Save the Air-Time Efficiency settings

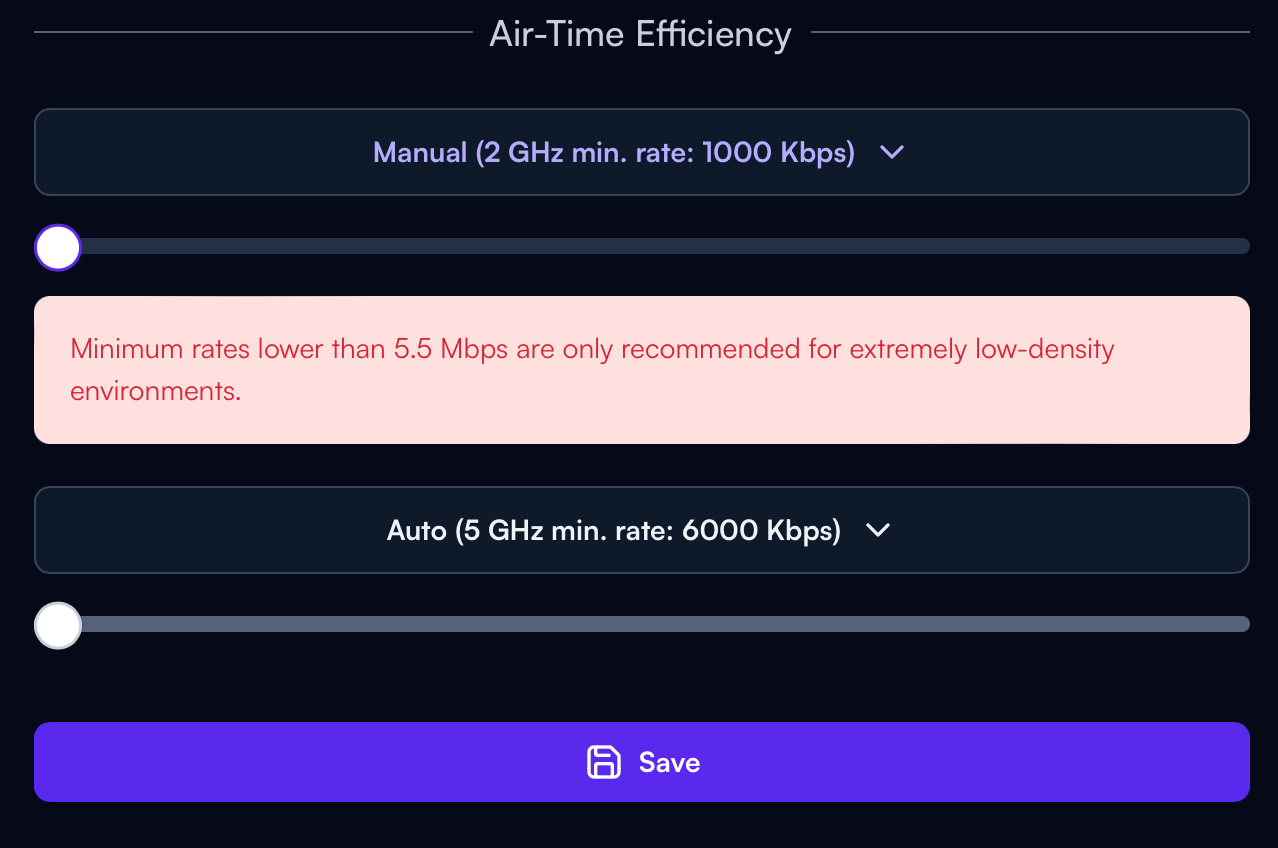642,762
